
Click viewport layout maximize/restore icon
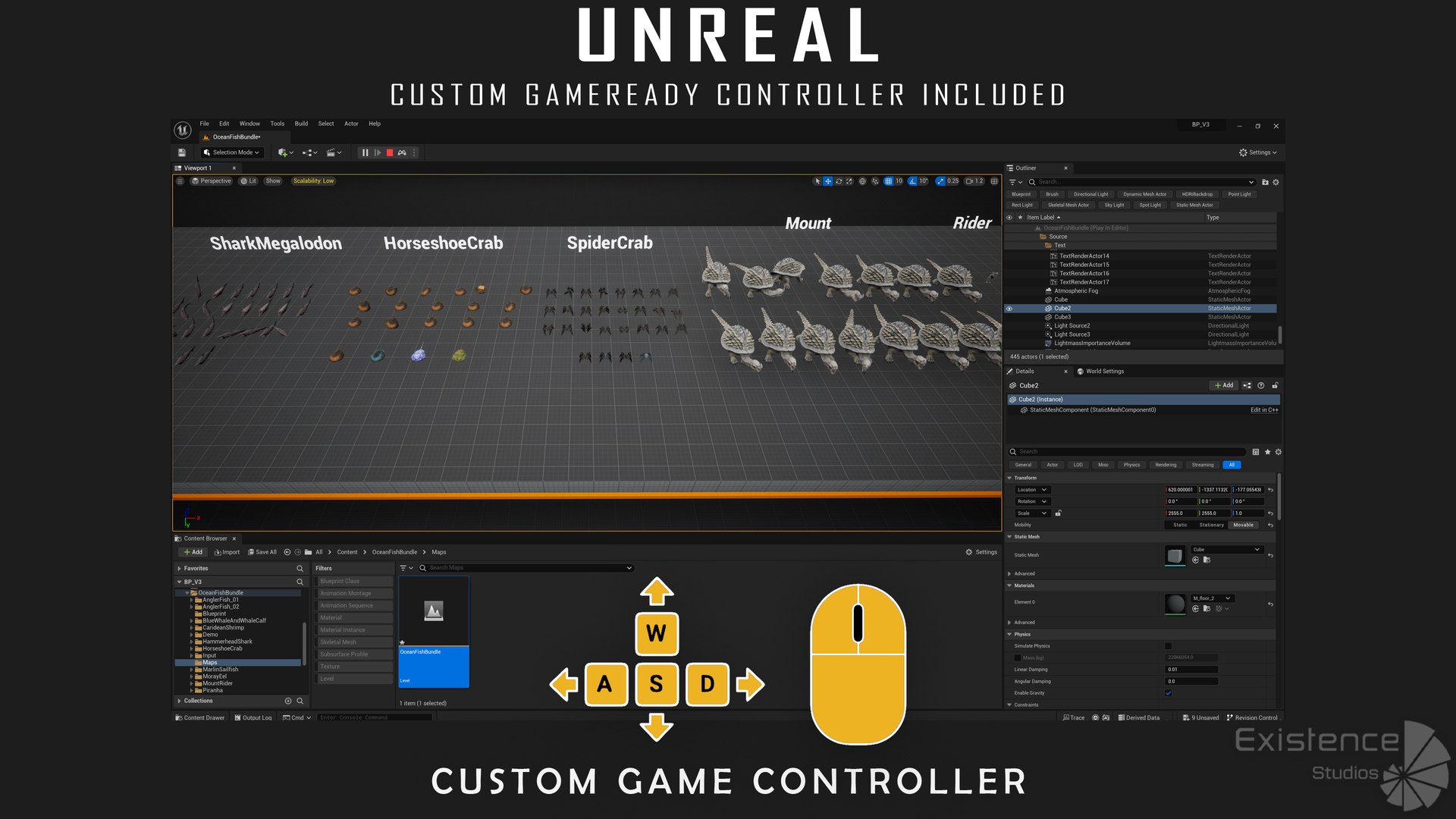(994, 181)
